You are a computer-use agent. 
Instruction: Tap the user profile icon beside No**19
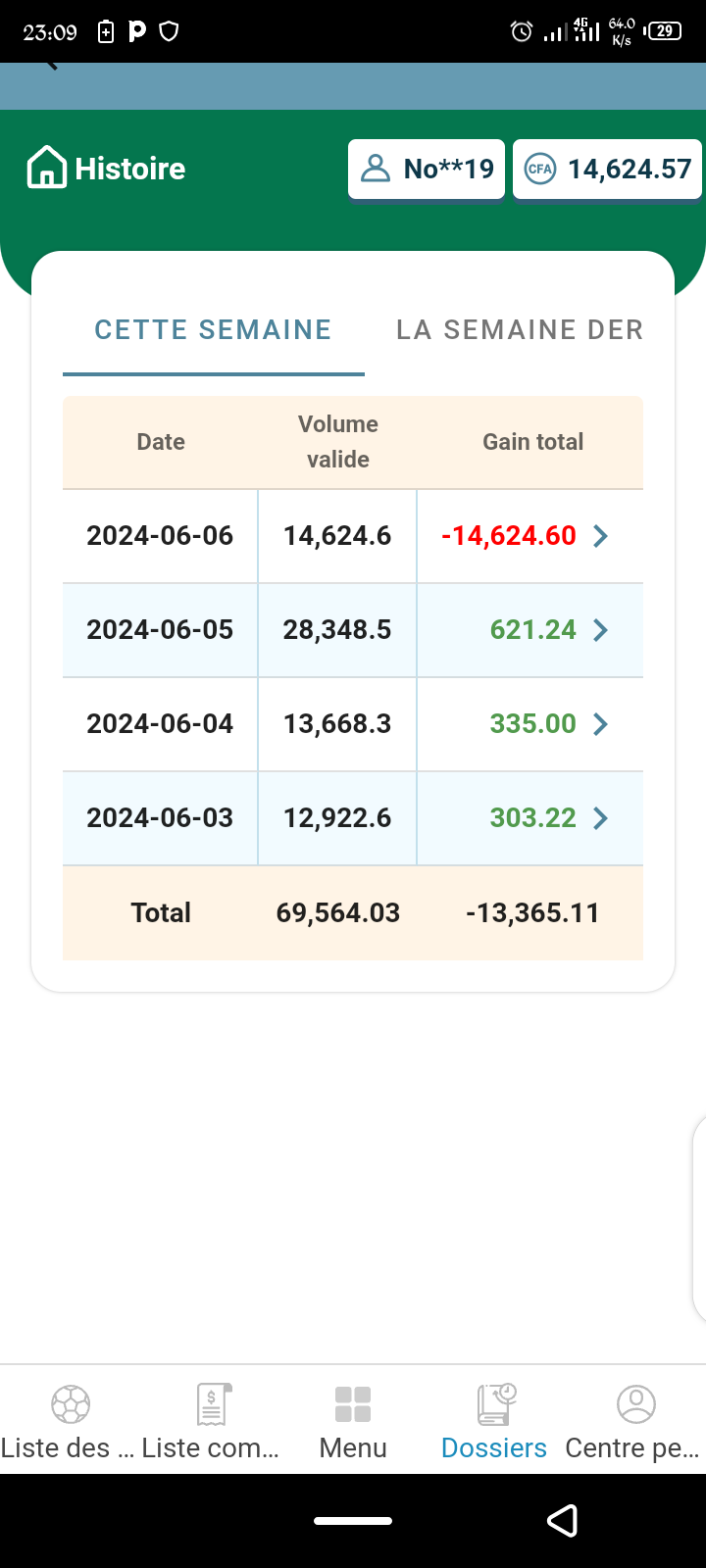376,169
